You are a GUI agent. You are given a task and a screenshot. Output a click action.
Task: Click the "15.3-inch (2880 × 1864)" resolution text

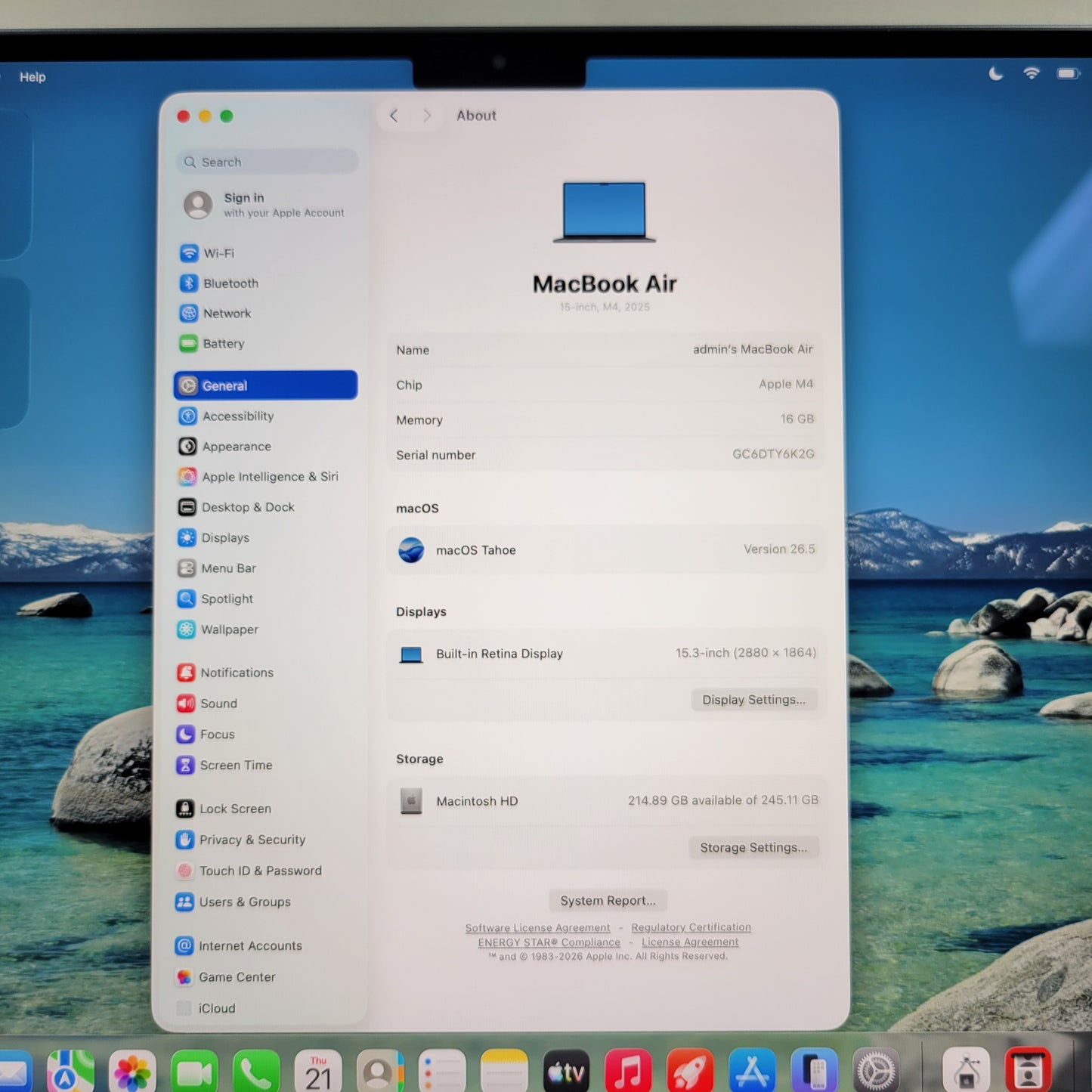coord(746,653)
